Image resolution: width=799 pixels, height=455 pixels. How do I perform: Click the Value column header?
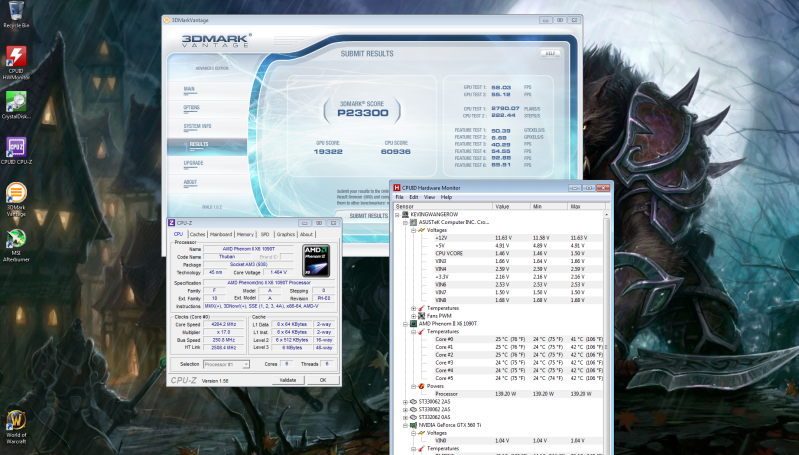tap(511, 206)
